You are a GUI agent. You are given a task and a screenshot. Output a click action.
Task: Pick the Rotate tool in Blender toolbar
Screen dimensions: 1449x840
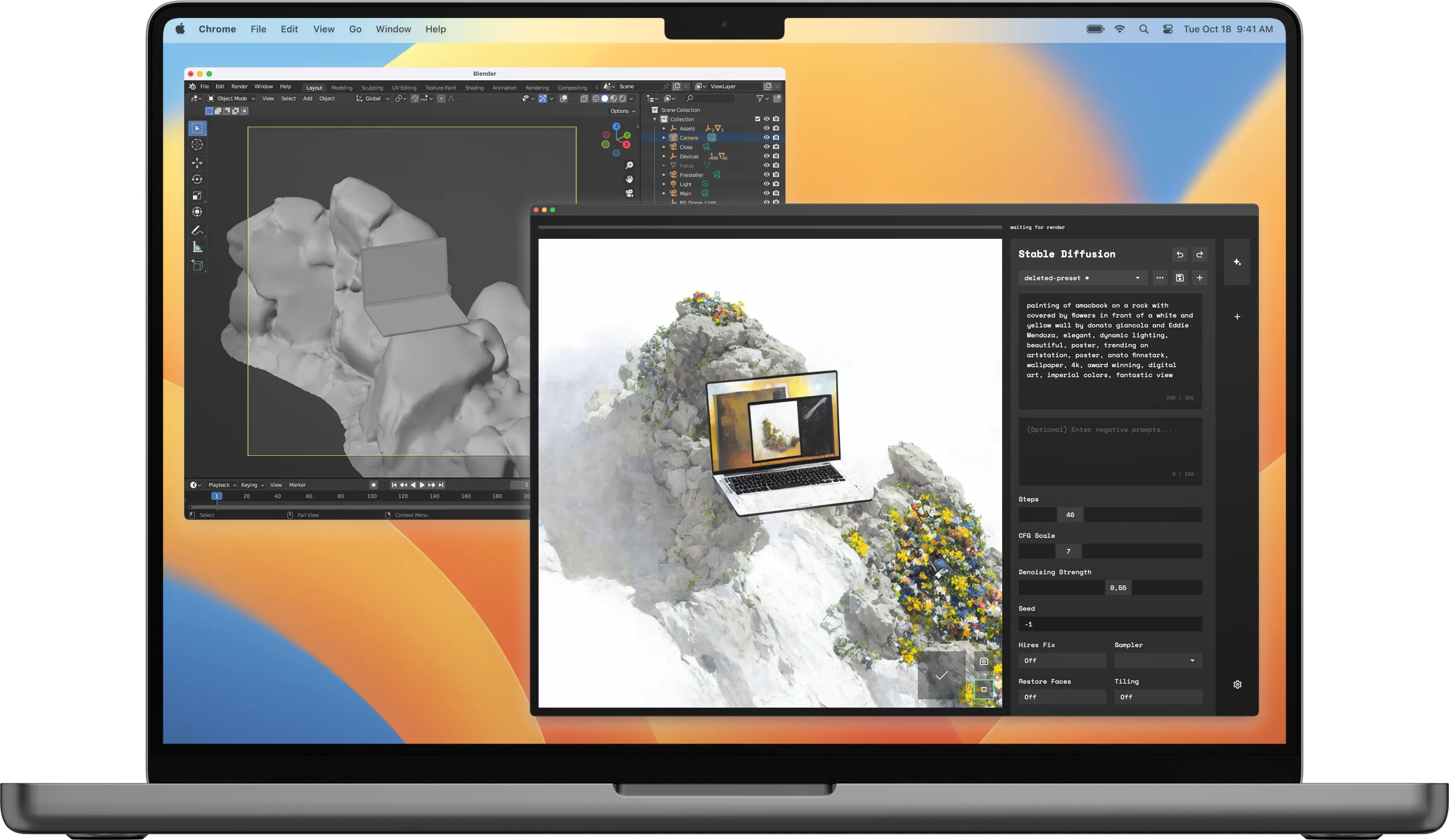coord(197,179)
